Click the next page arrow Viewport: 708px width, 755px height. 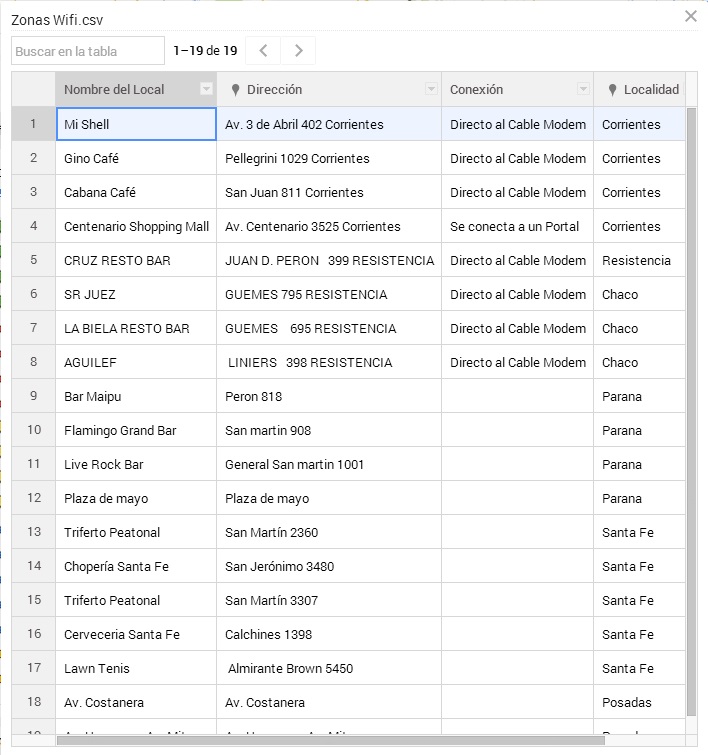click(x=298, y=51)
